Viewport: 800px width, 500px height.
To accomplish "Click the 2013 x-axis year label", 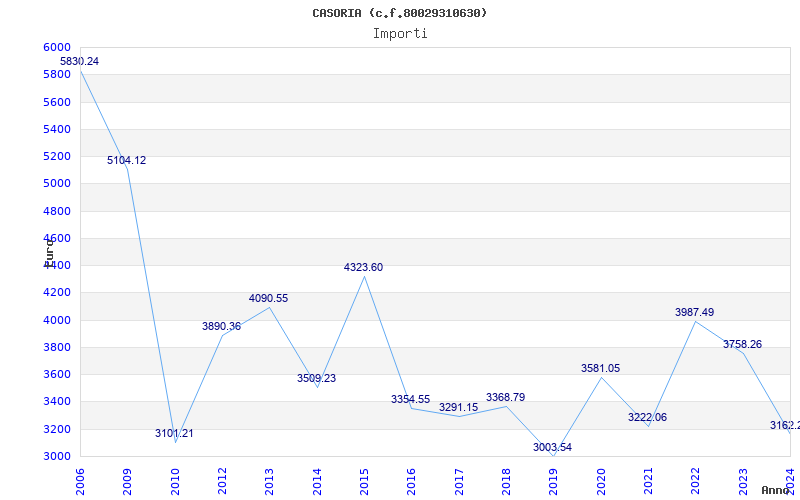I will tap(269, 482).
